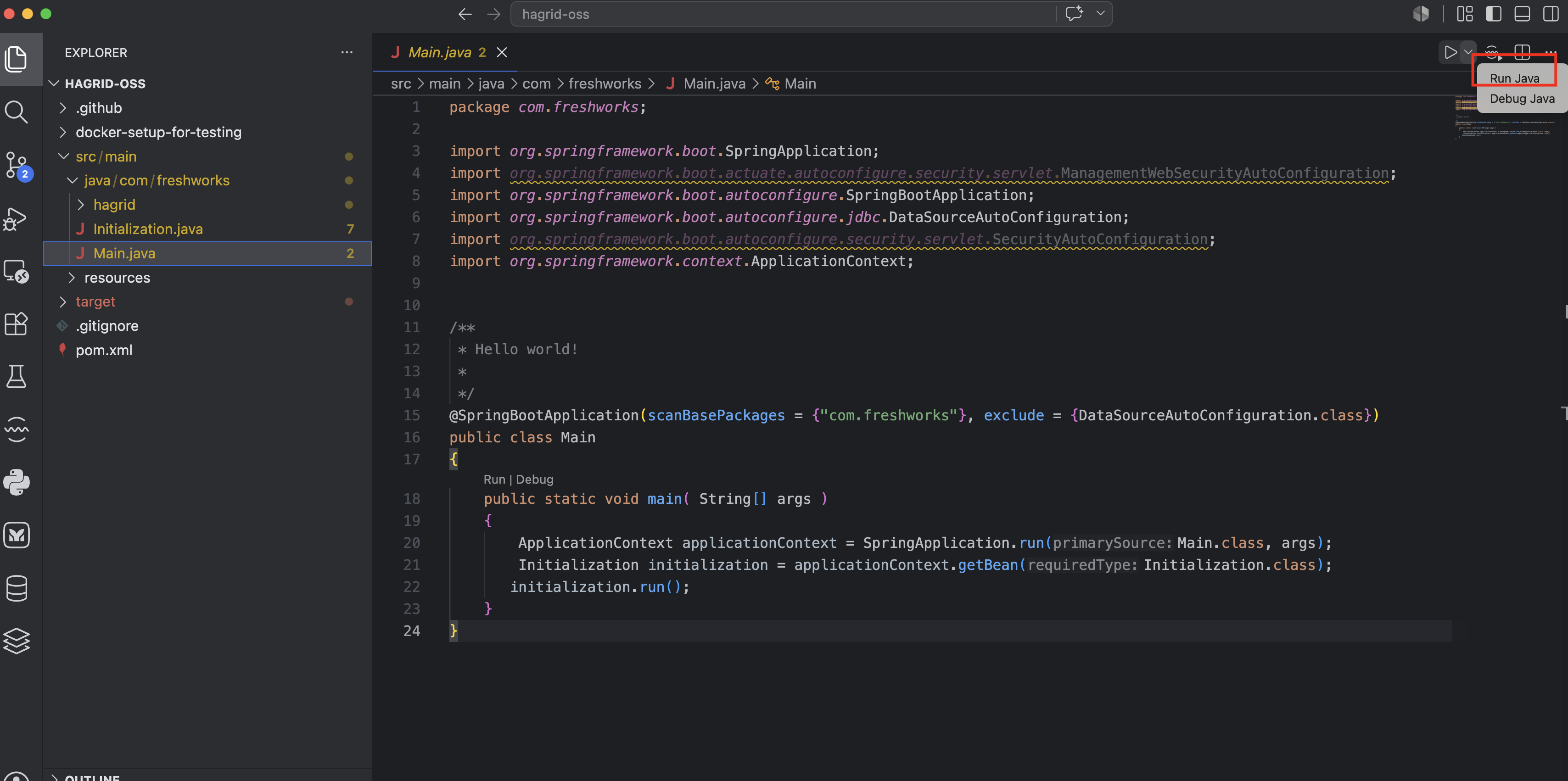Go back with the left arrow
This screenshot has height=781, width=1568.
click(465, 14)
